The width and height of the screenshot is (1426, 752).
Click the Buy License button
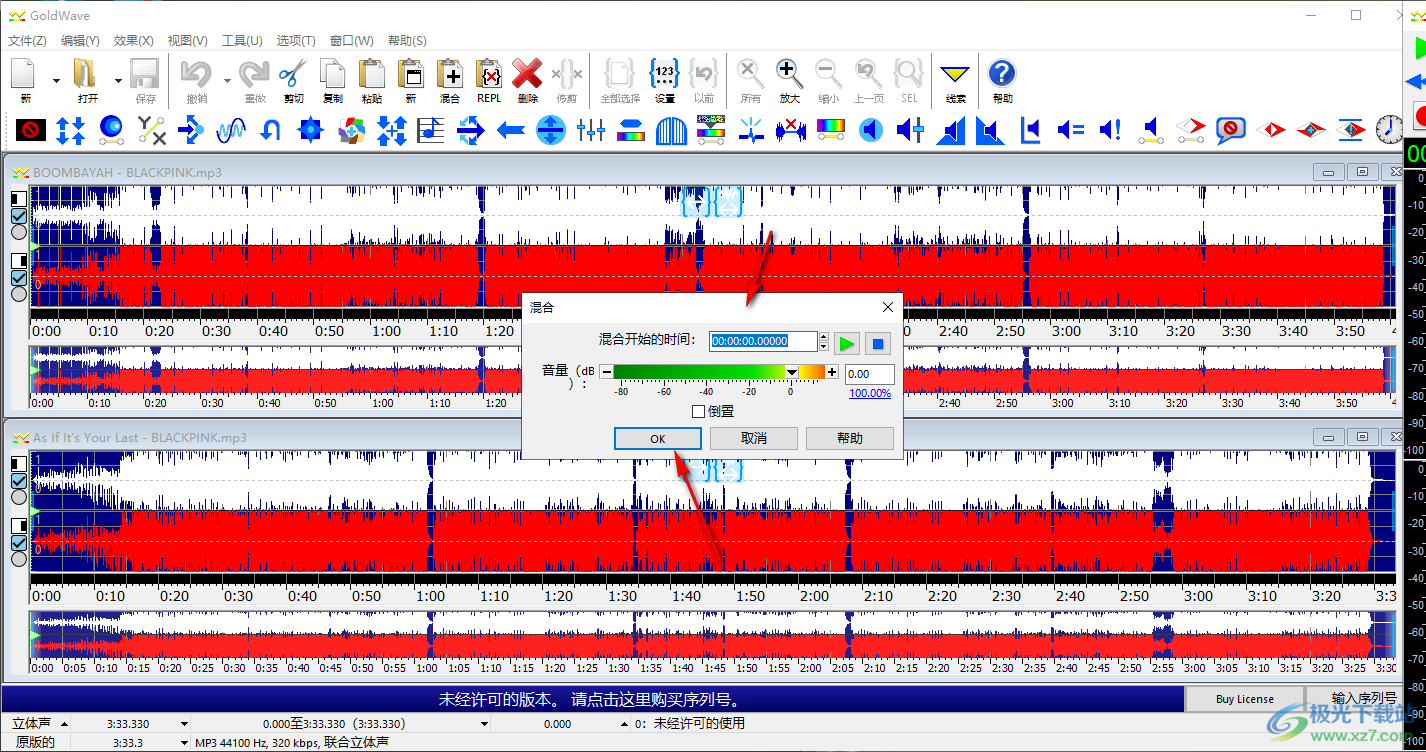tap(1245, 699)
